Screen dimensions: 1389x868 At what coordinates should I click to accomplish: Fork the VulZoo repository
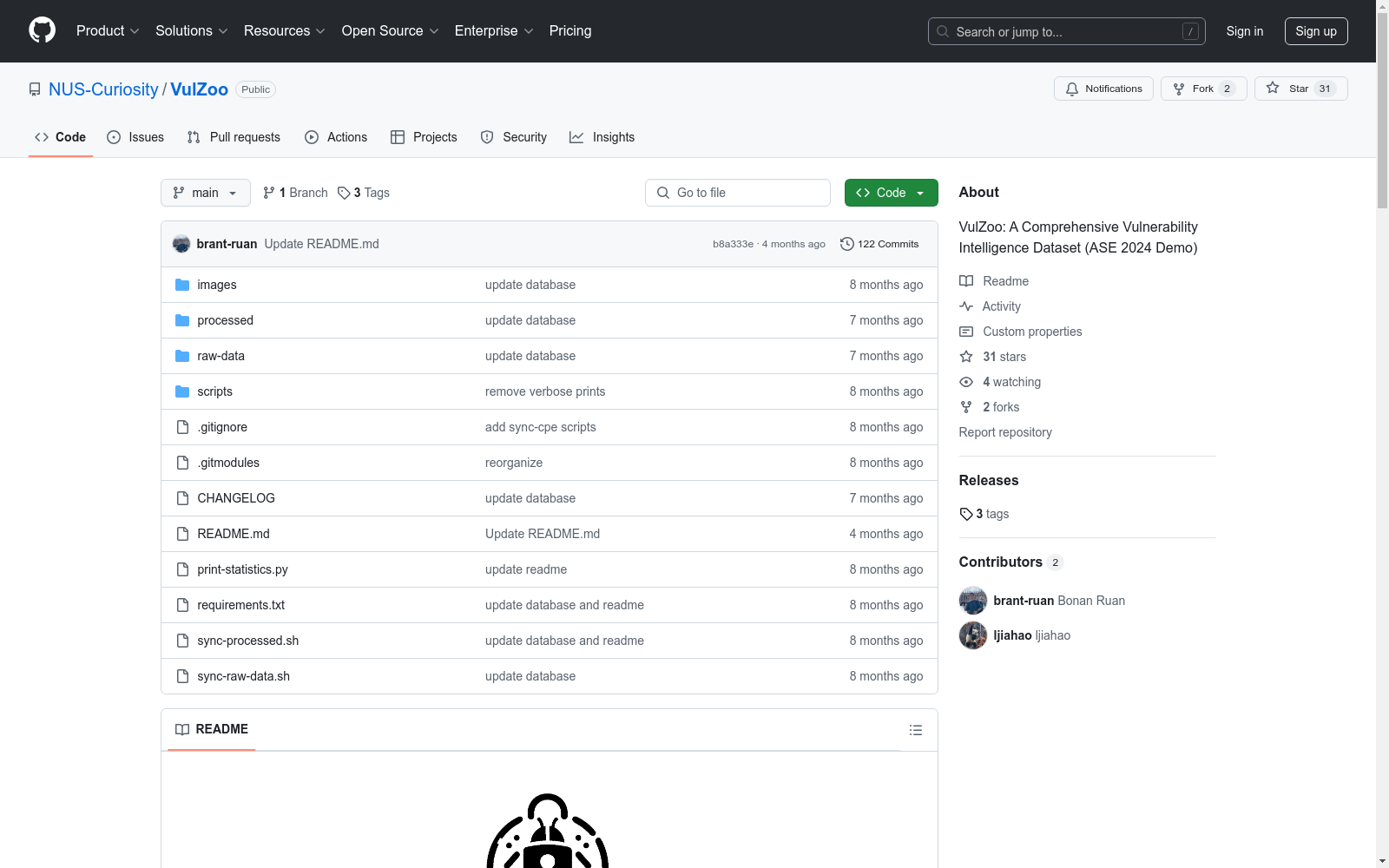pyautogui.click(x=1203, y=89)
